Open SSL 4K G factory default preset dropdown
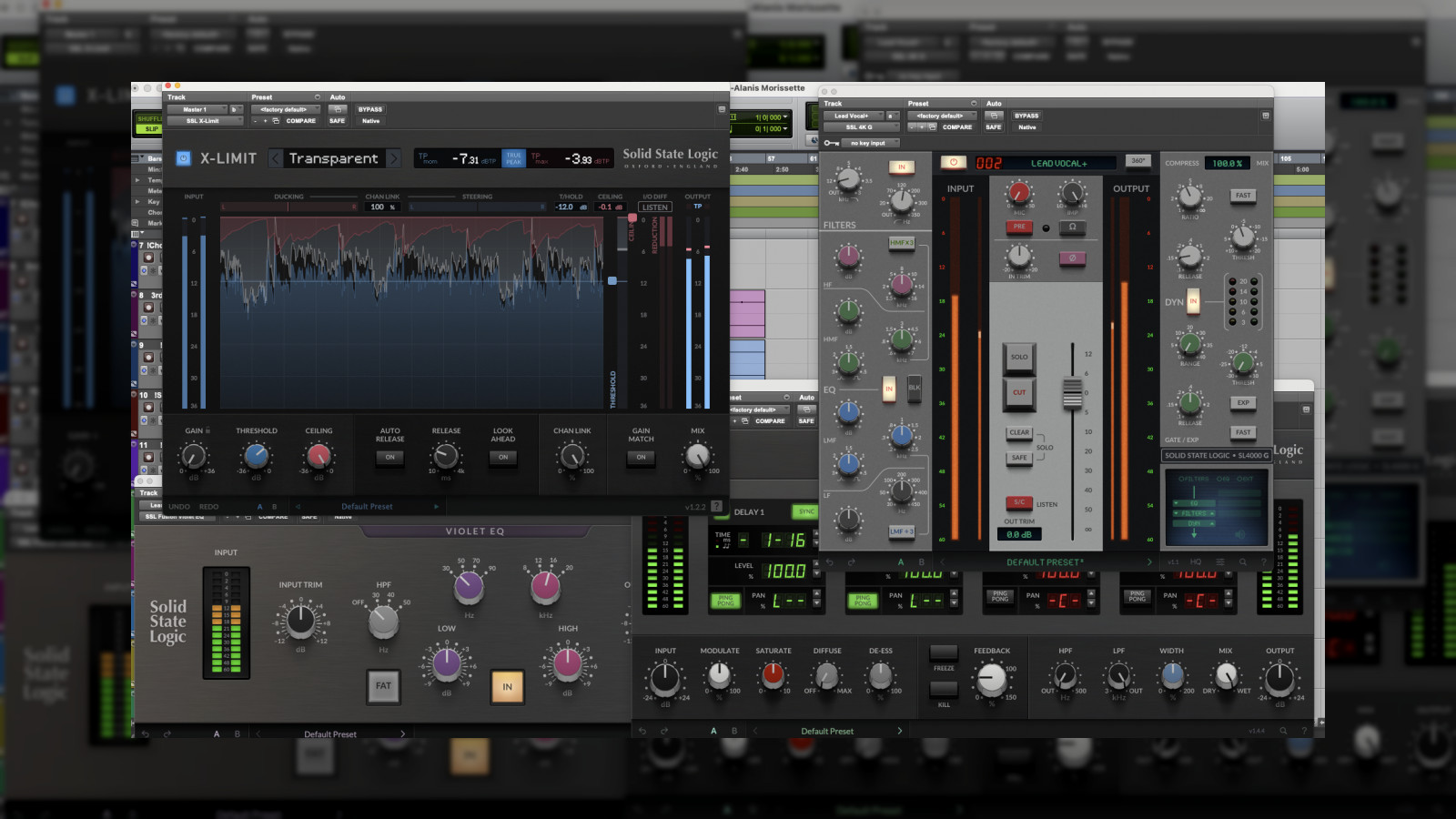Screen dimensions: 1456x819 coord(943,116)
